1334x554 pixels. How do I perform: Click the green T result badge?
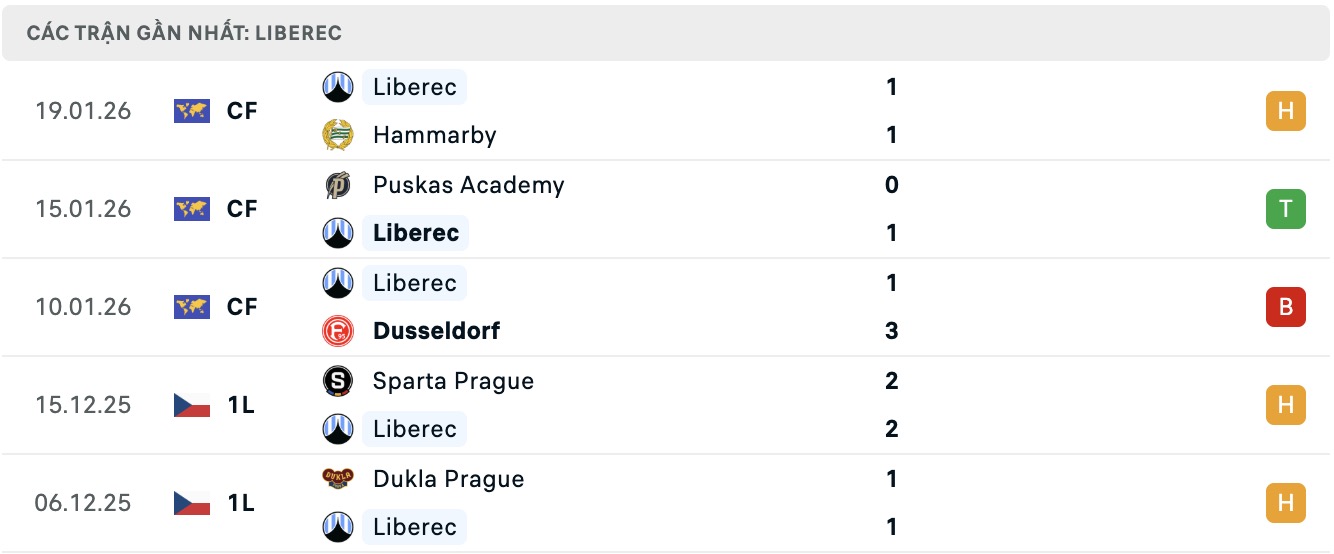1285,209
